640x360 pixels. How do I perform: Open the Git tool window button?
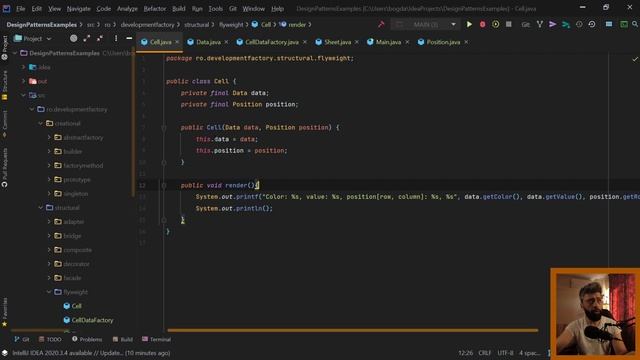click(22, 340)
